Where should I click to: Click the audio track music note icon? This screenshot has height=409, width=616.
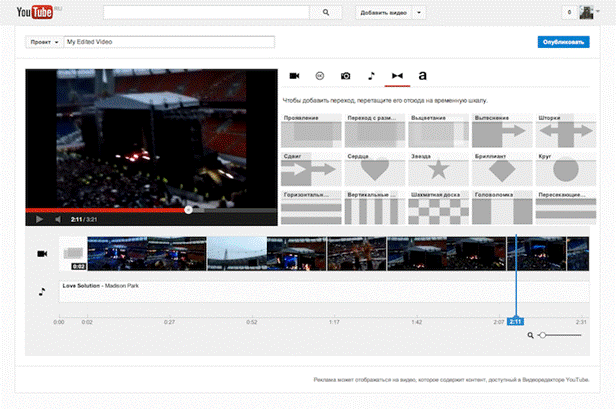point(42,292)
